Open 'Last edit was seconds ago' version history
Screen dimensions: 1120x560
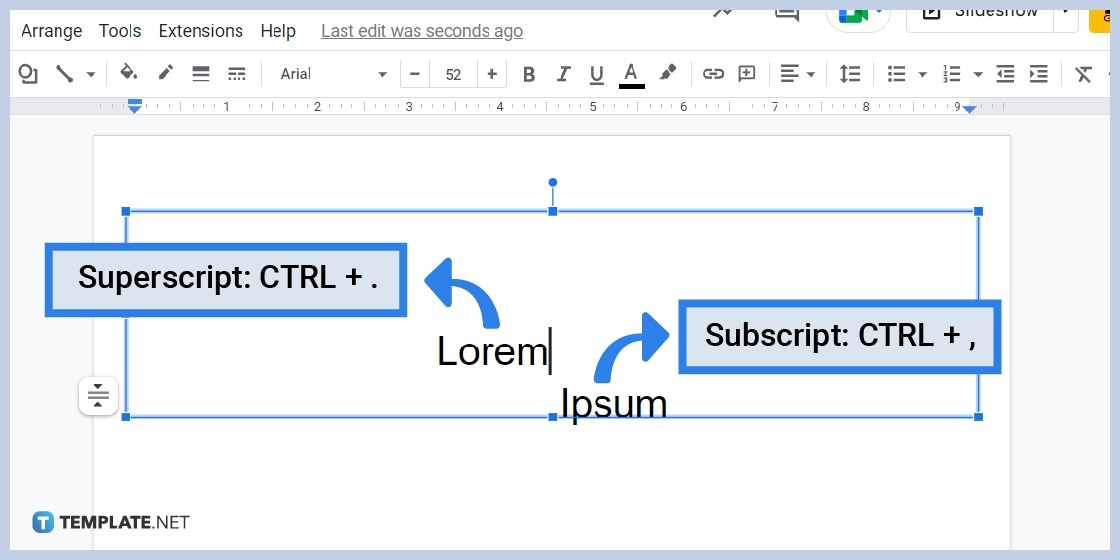click(x=421, y=31)
